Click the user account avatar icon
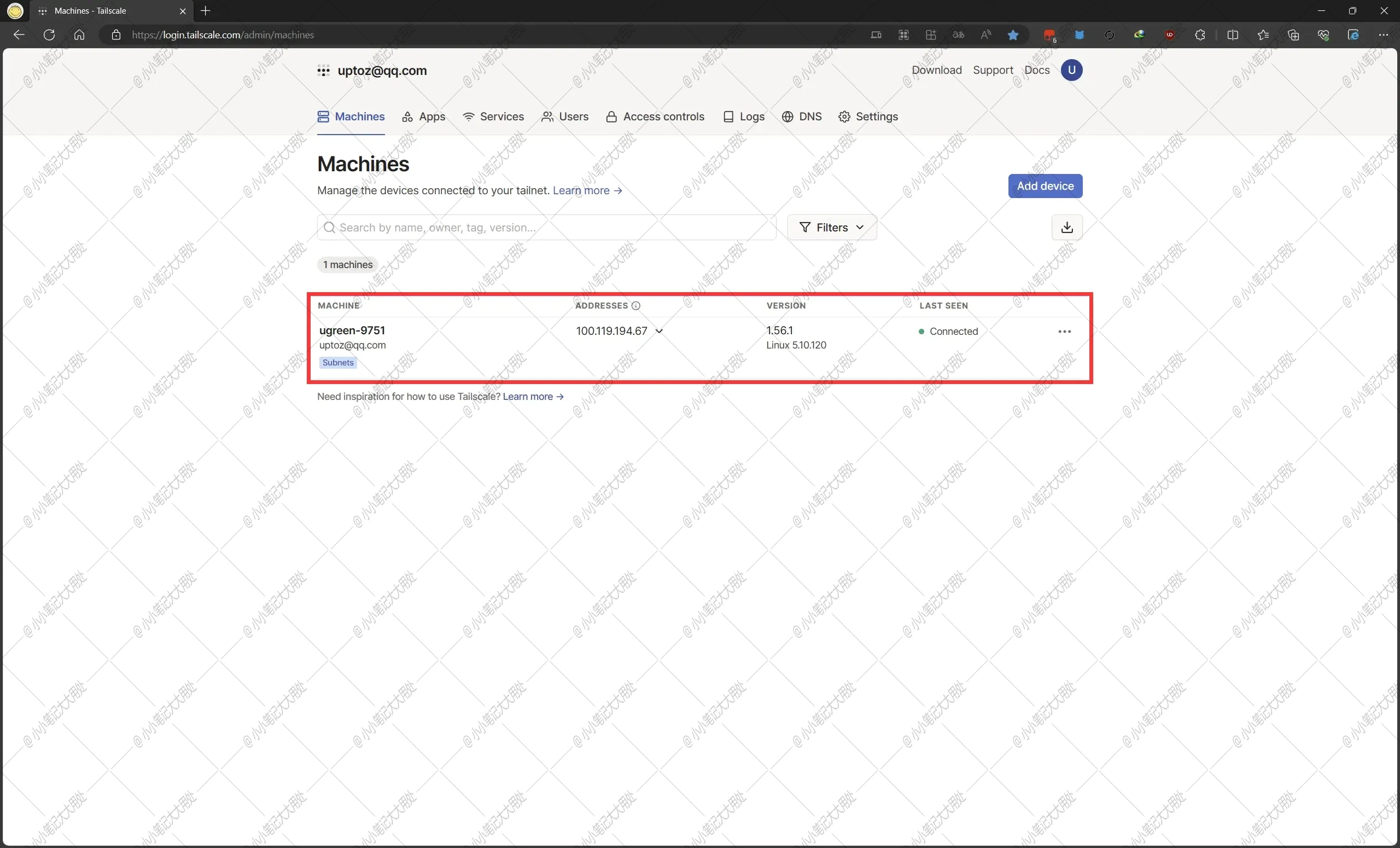1400x848 pixels. coord(1072,70)
